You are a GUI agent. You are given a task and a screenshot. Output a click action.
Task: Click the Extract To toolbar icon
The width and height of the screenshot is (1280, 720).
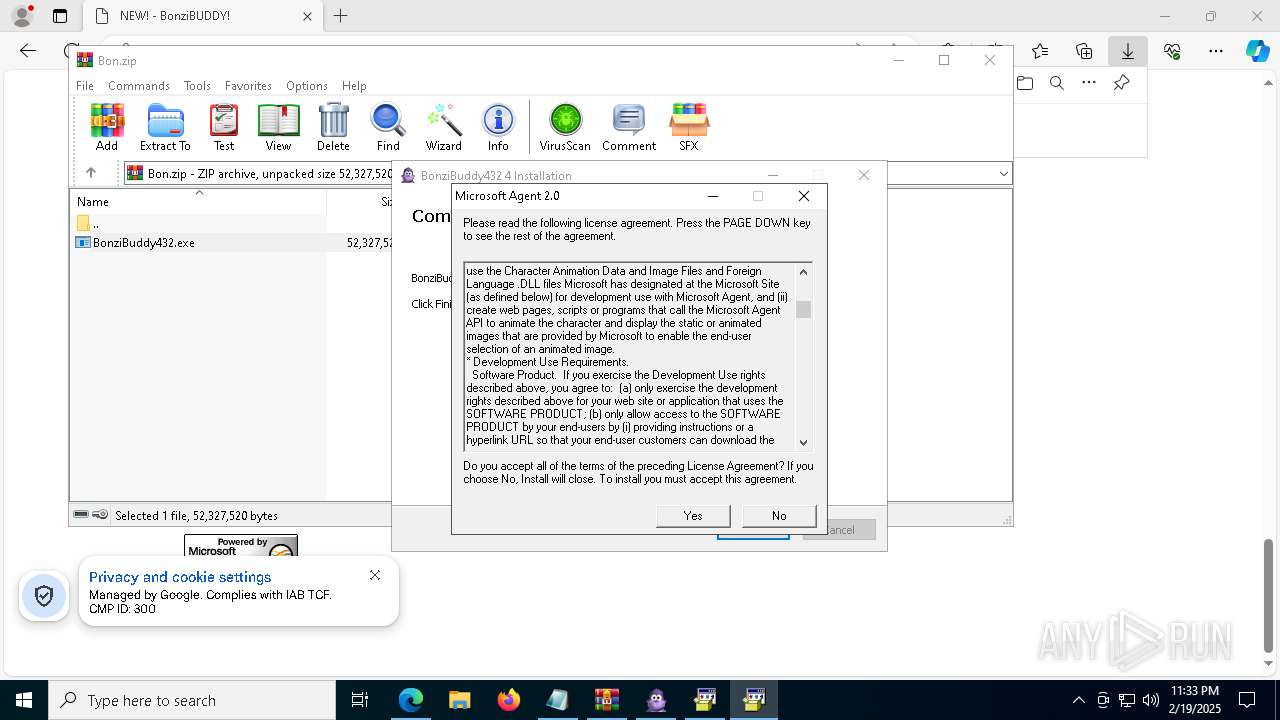pyautogui.click(x=165, y=127)
